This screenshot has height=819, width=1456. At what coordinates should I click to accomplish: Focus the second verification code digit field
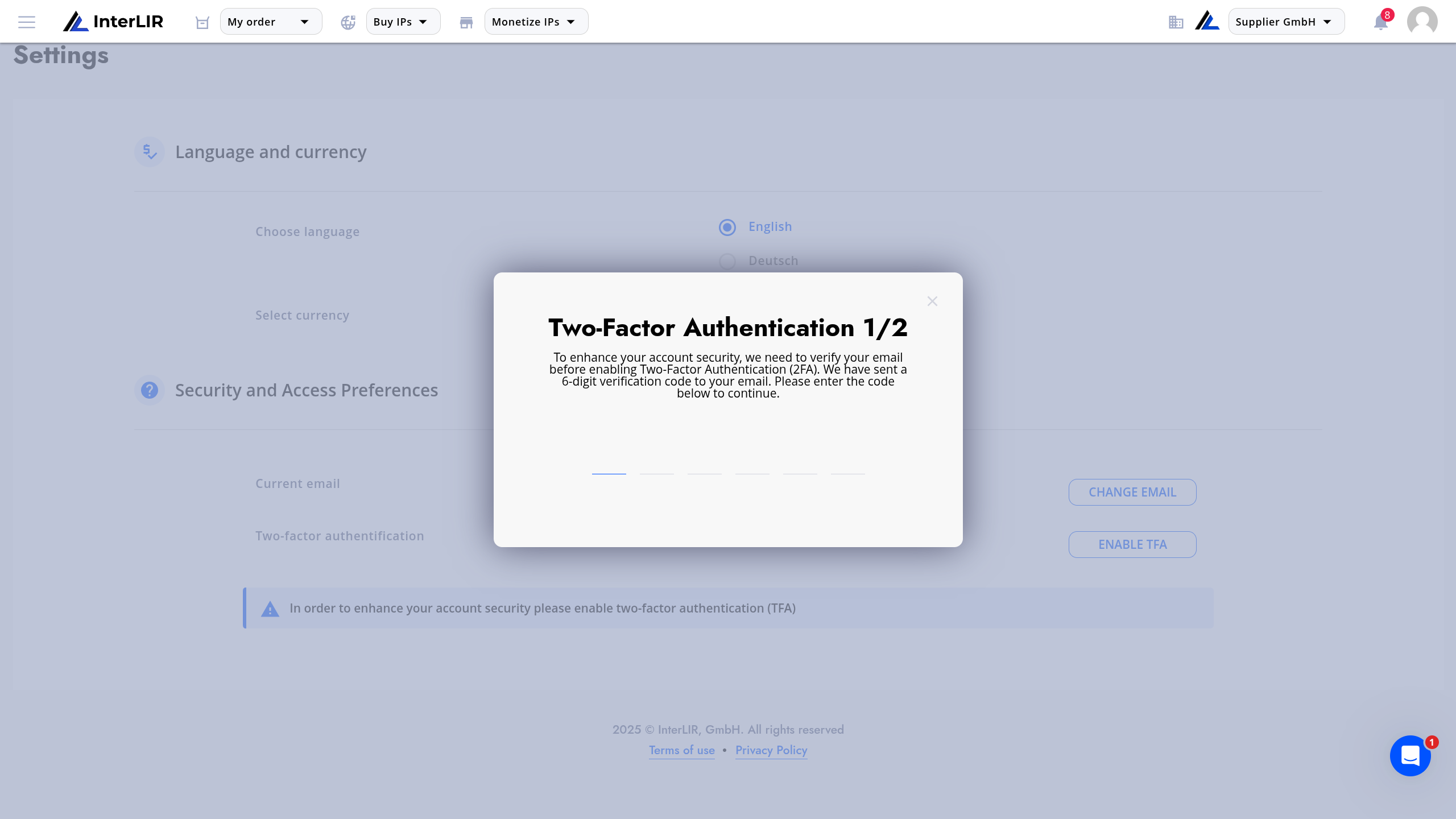pyautogui.click(x=656, y=458)
